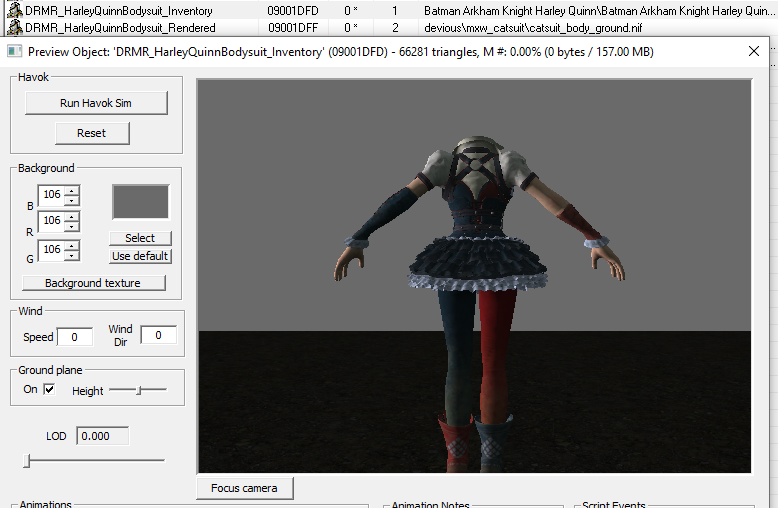Screen dimensions: 778x508
Task: Decrease the R background value
Action: pos(72,226)
